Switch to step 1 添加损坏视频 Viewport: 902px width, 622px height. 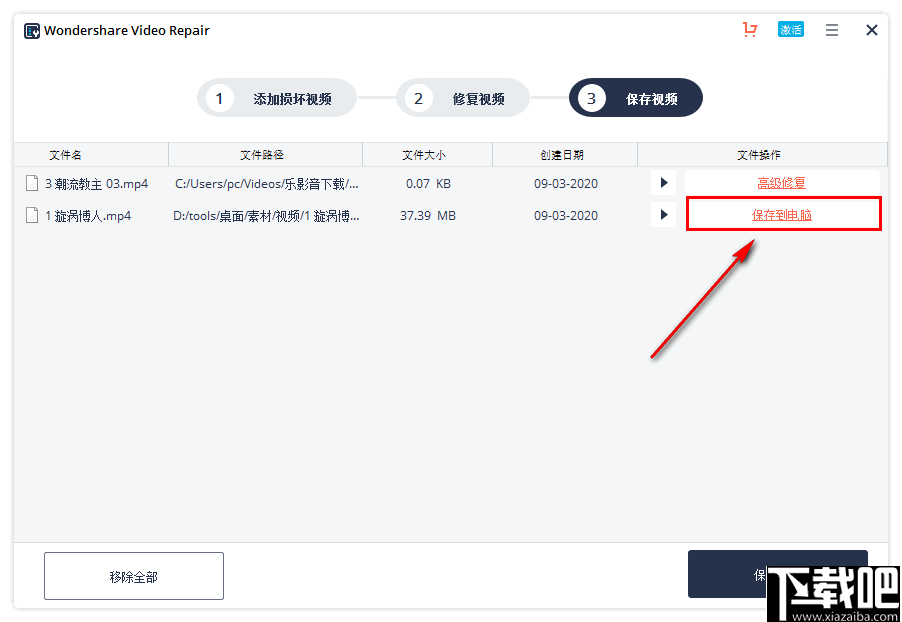click(276, 97)
